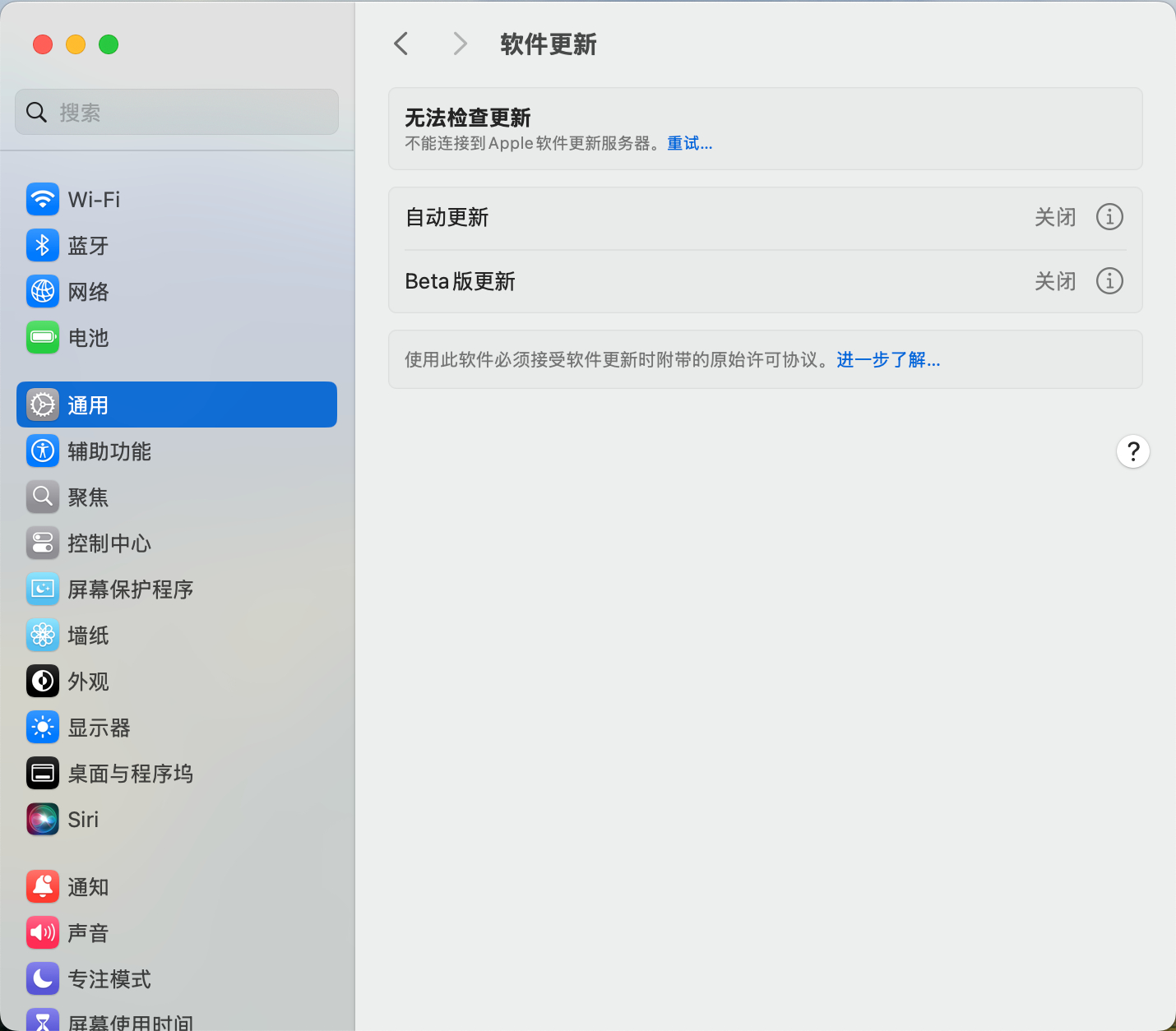Open info popover for Beta 版更新

[x=1109, y=280]
